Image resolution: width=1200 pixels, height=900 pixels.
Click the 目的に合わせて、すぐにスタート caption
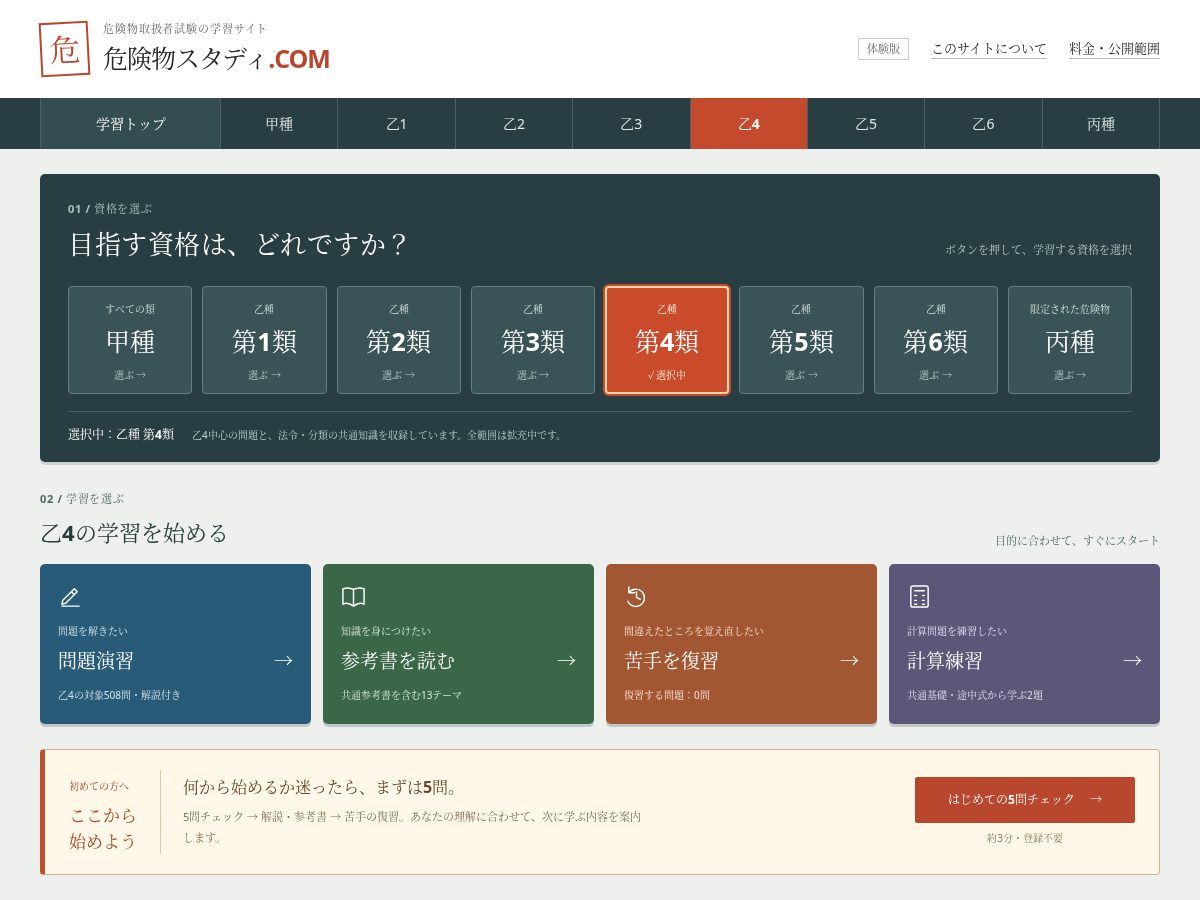pyautogui.click(x=1077, y=540)
